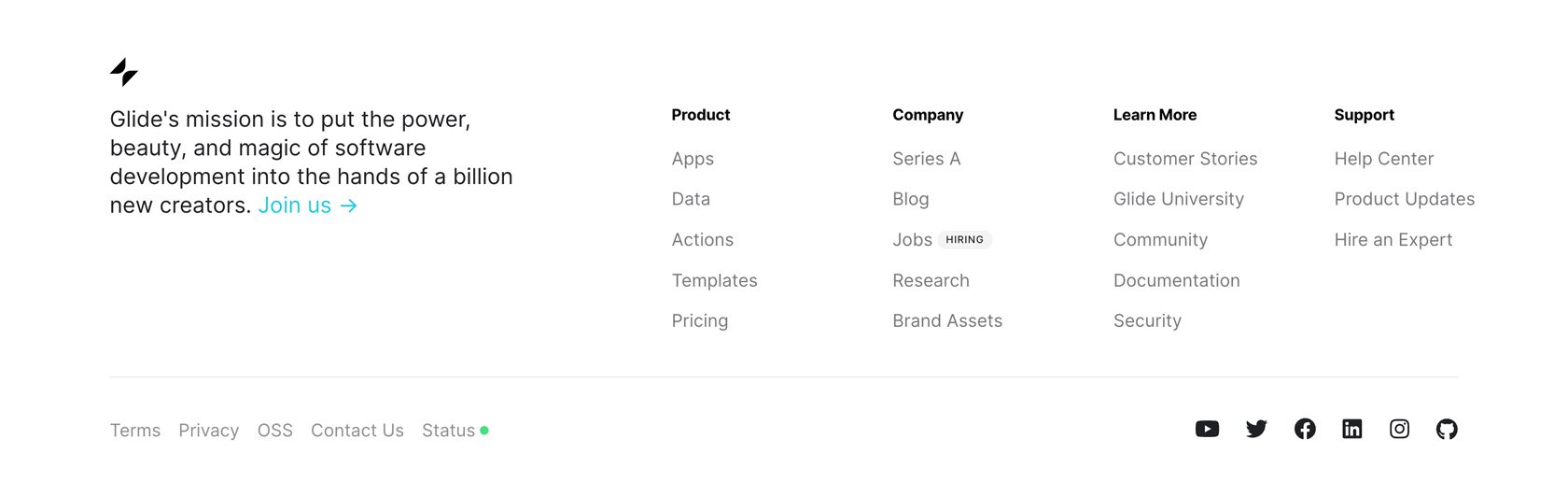Click the Glide lightning bolt logo
The width and height of the screenshot is (1568, 496).
[x=124, y=72]
